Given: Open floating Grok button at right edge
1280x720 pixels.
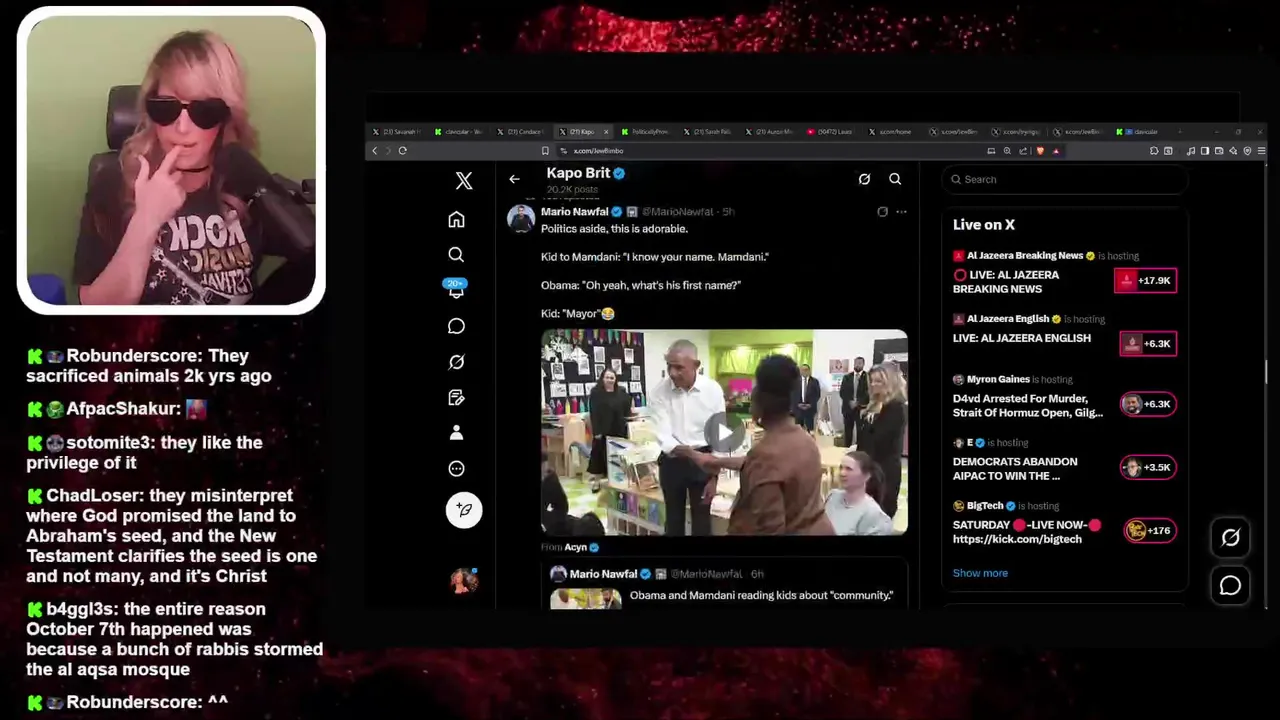Looking at the screenshot, I should click(1230, 538).
